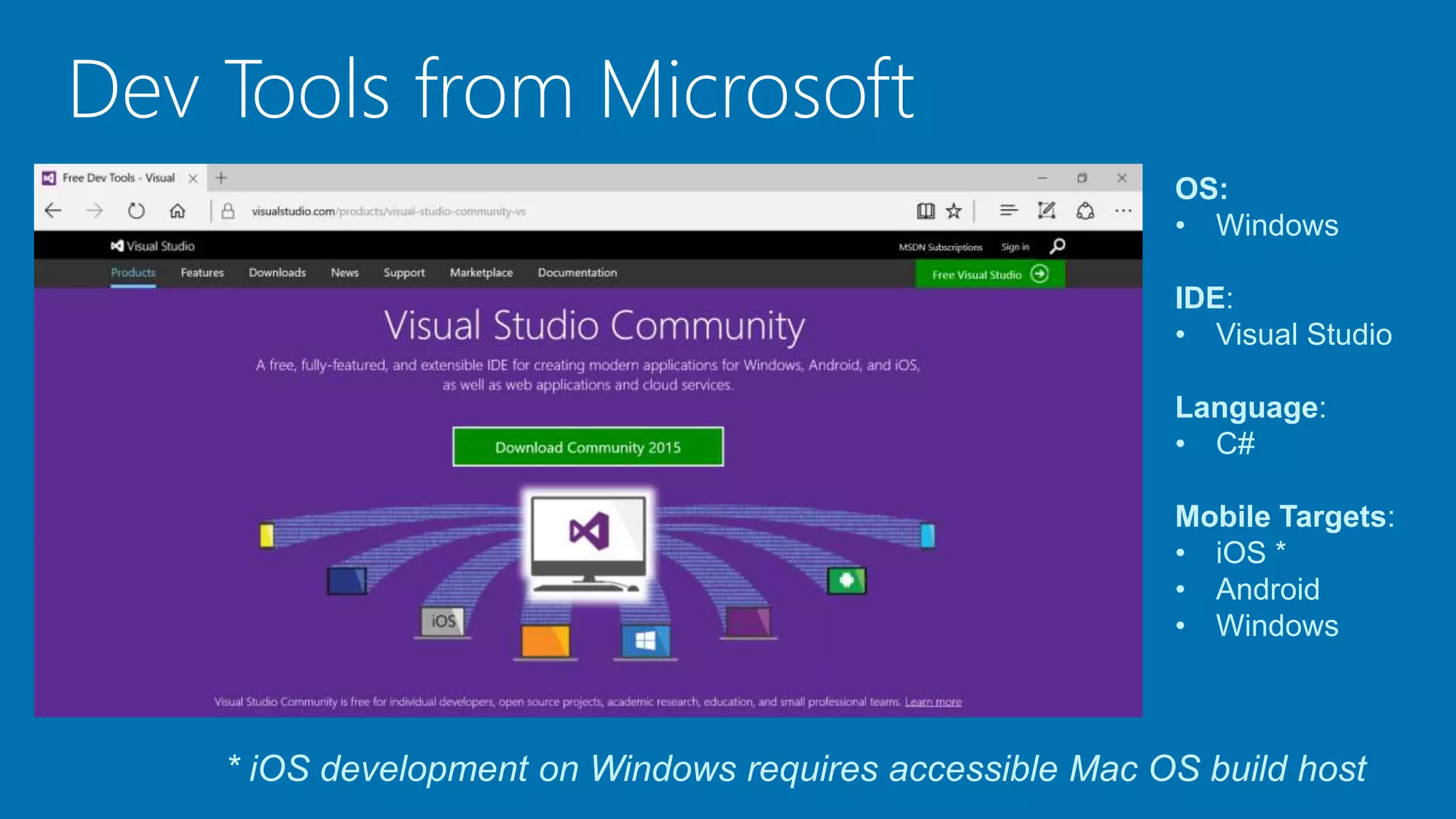The image size is (1456, 819).
Task: Click the Make a Web Note icon
Action: coord(1046,210)
